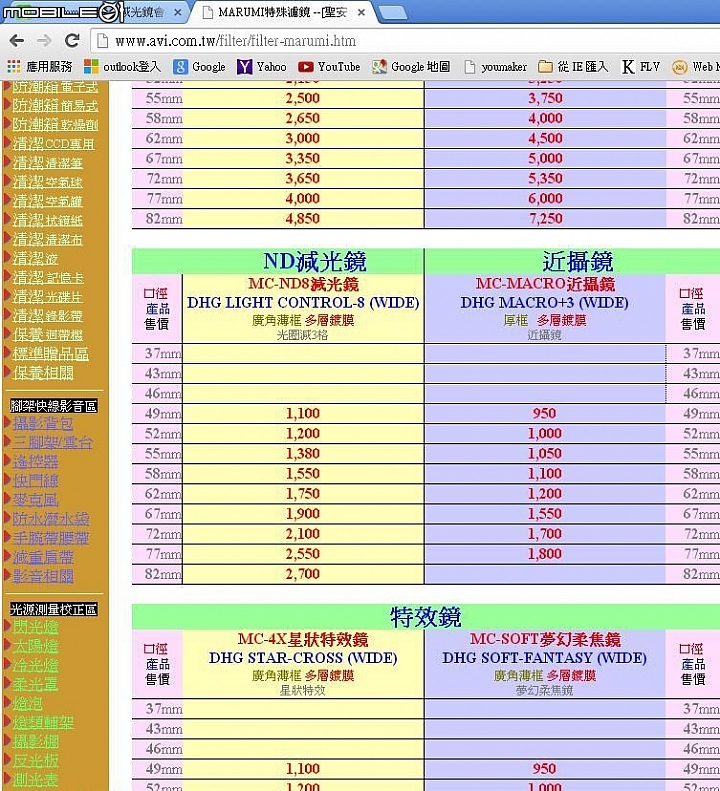Open the 影音相關 link

click(43, 576)
